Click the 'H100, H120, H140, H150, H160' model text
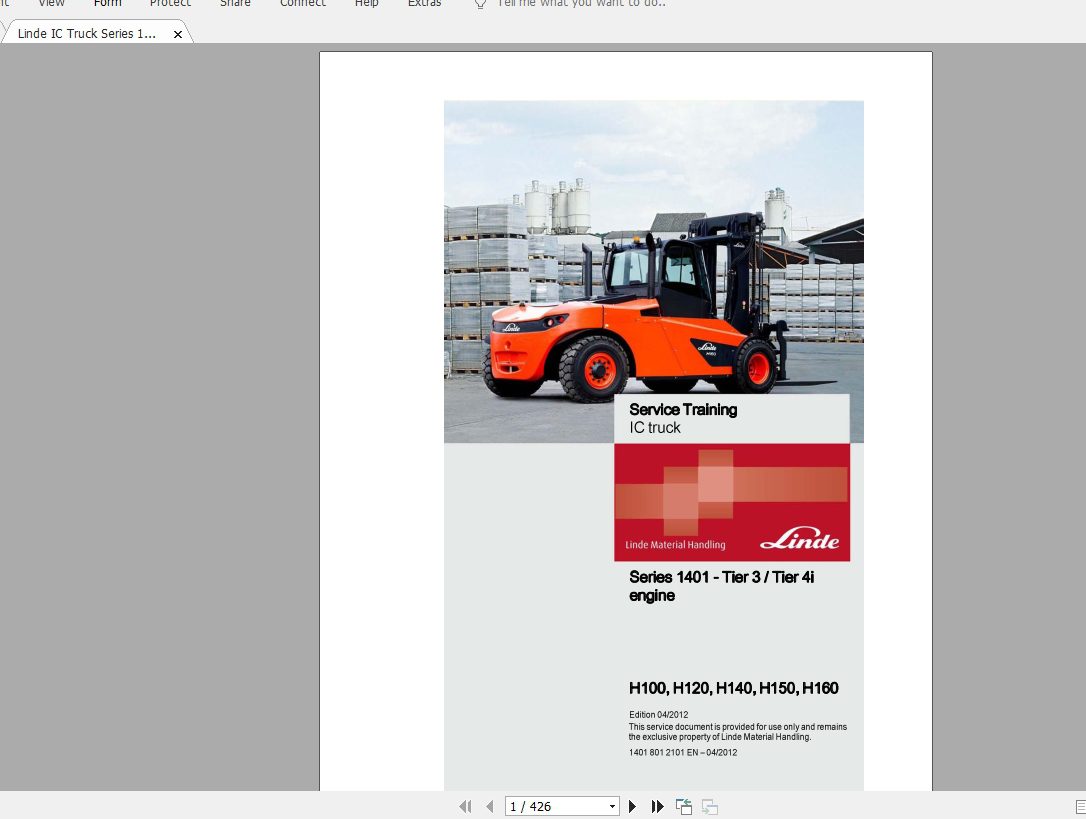1086x819 pixels. click(x=733, y=688)
